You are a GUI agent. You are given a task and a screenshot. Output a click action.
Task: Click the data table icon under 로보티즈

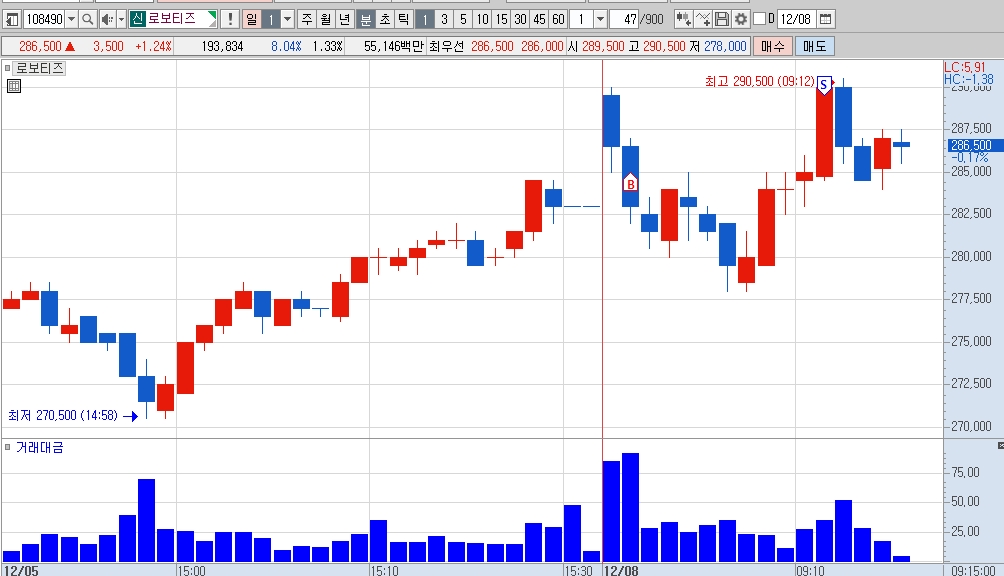coord(14,86)
